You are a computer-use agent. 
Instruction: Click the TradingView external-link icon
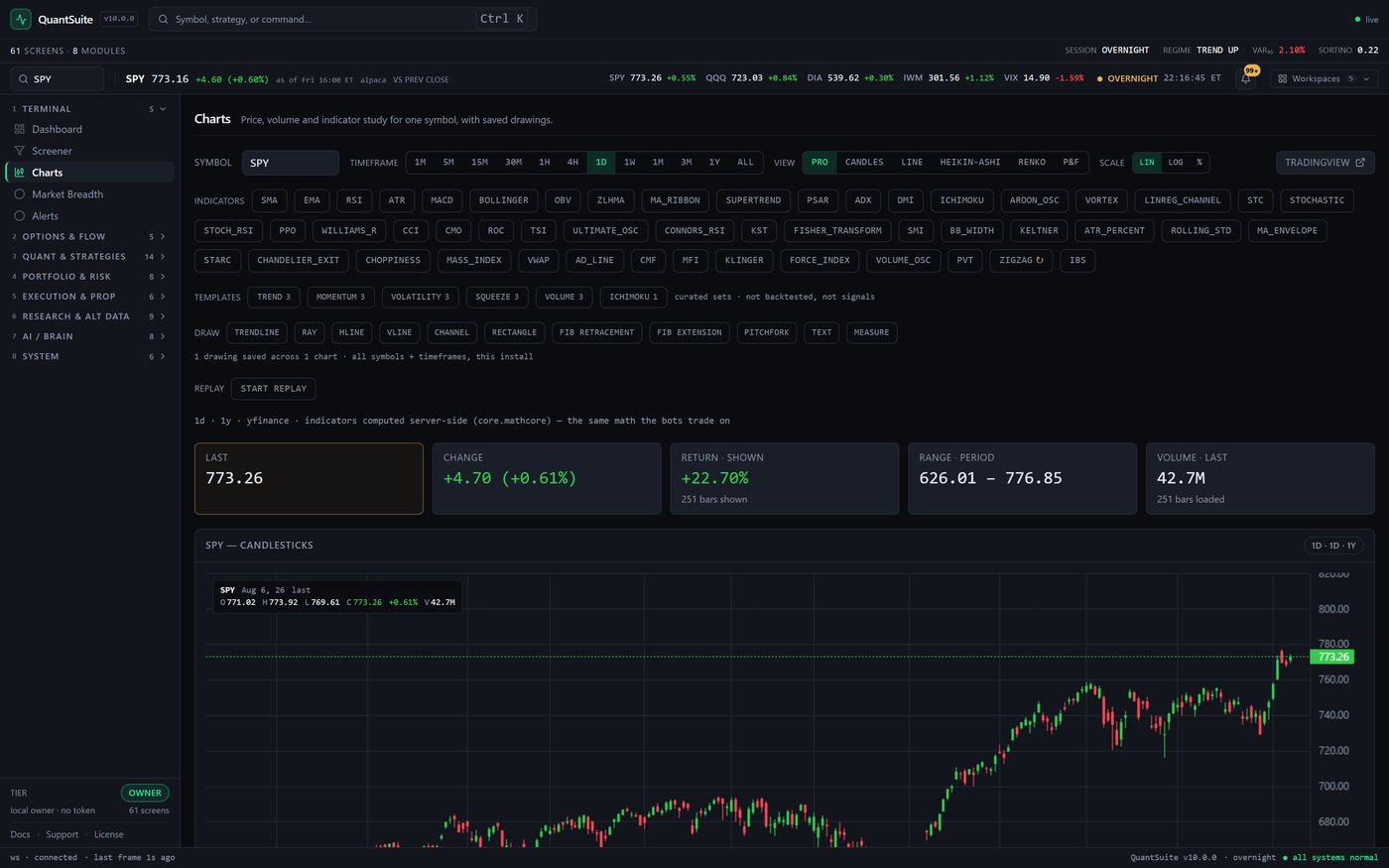[x=1360, y=163]
